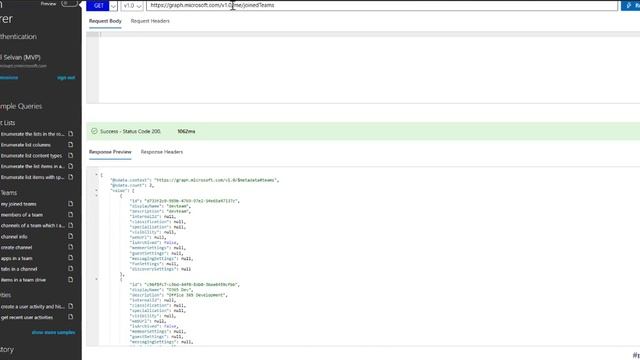Open docs icon for 'Enumerate list items with sp' query
The width and height of the screenshot is (640, 360).
point(71,177)
